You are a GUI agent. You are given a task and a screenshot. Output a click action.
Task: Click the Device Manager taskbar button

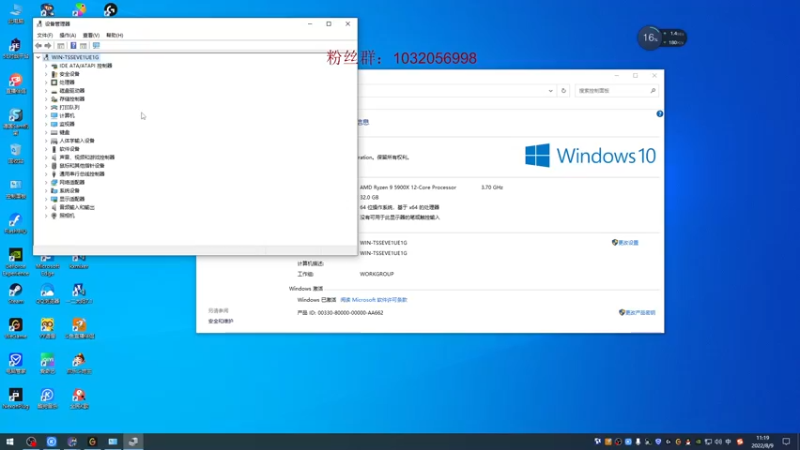pos(133,441)
